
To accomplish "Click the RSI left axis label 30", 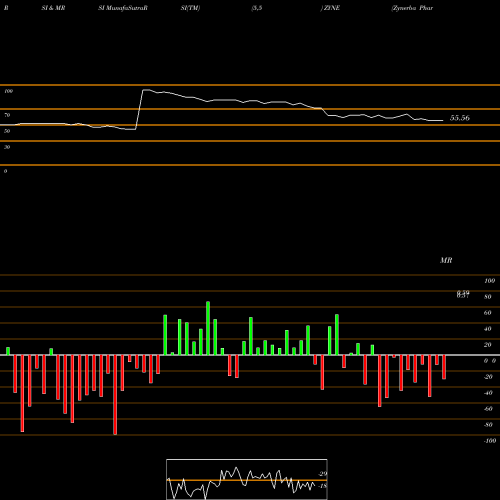I will (x=7, y=147).
